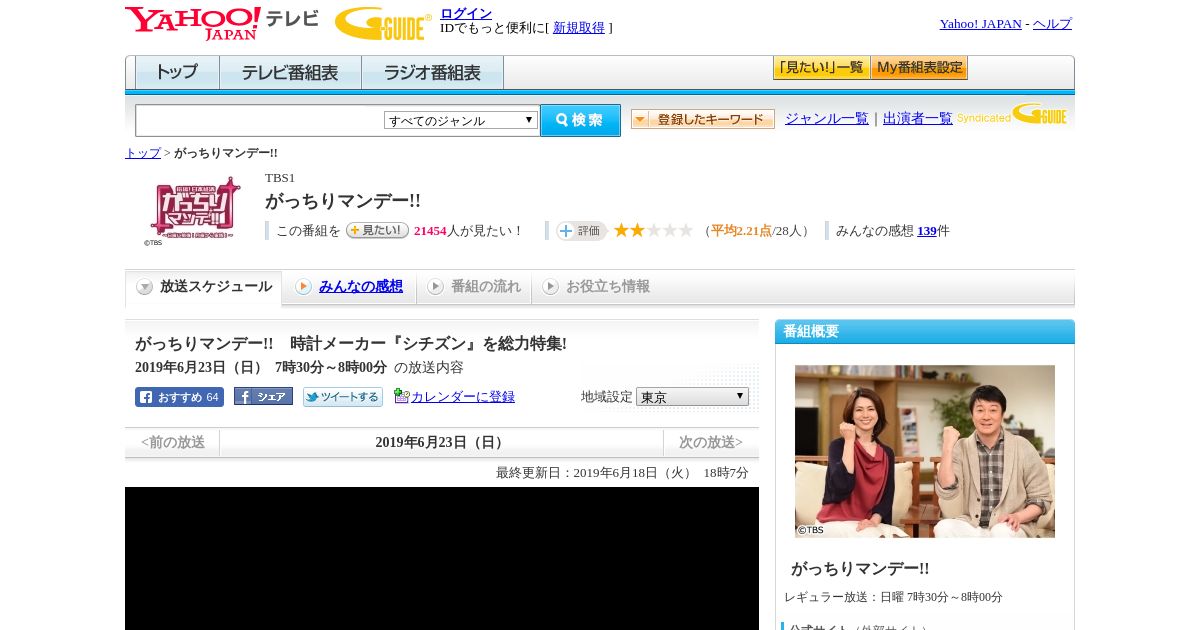The image size is (1200, 630).
Task: Click the Facebook おすすめ 64 button
Action: [x=179, y=397]
